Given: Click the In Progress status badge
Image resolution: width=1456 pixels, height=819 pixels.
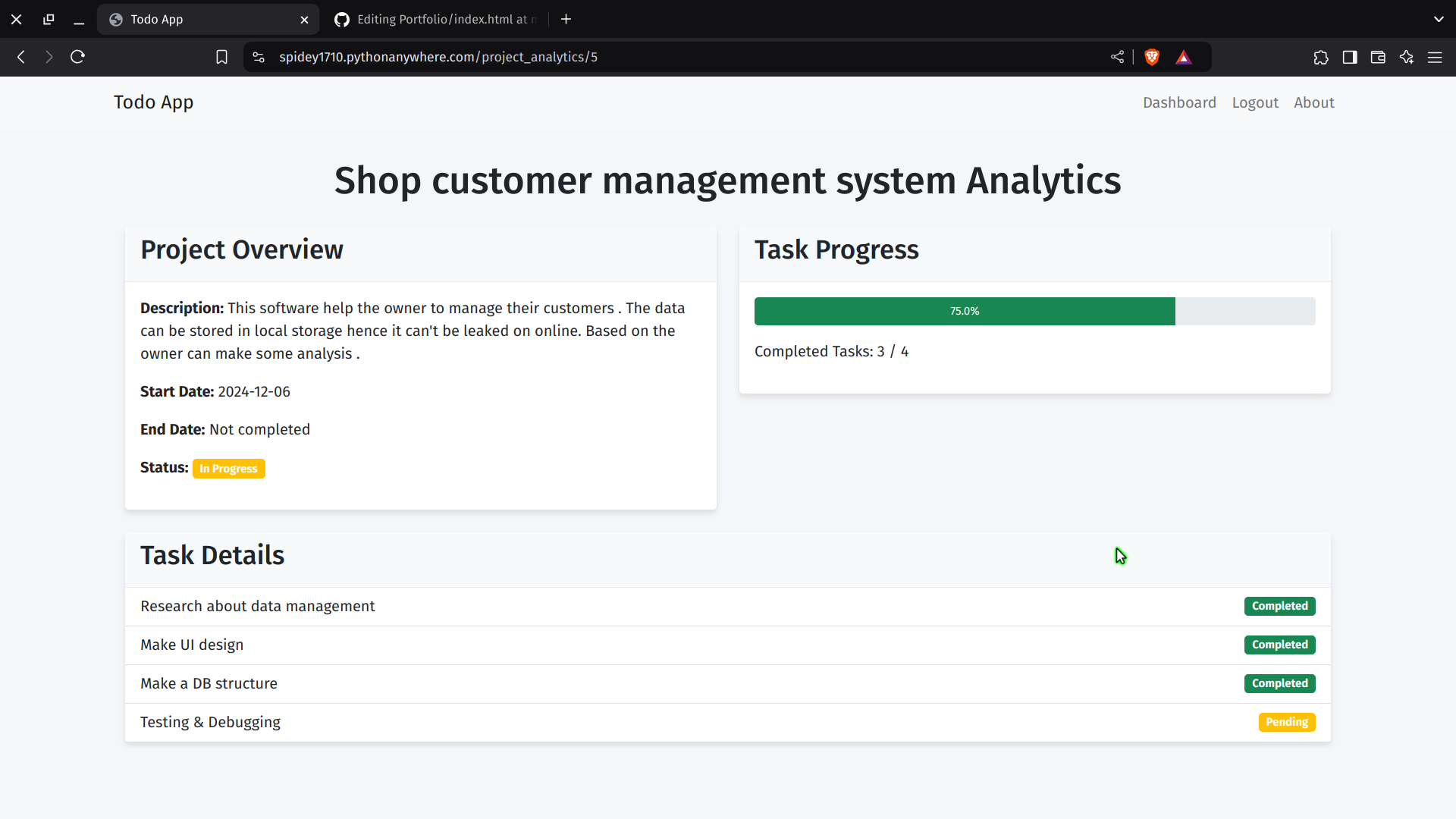Looking at the screenshot, I should click(228, 469).
